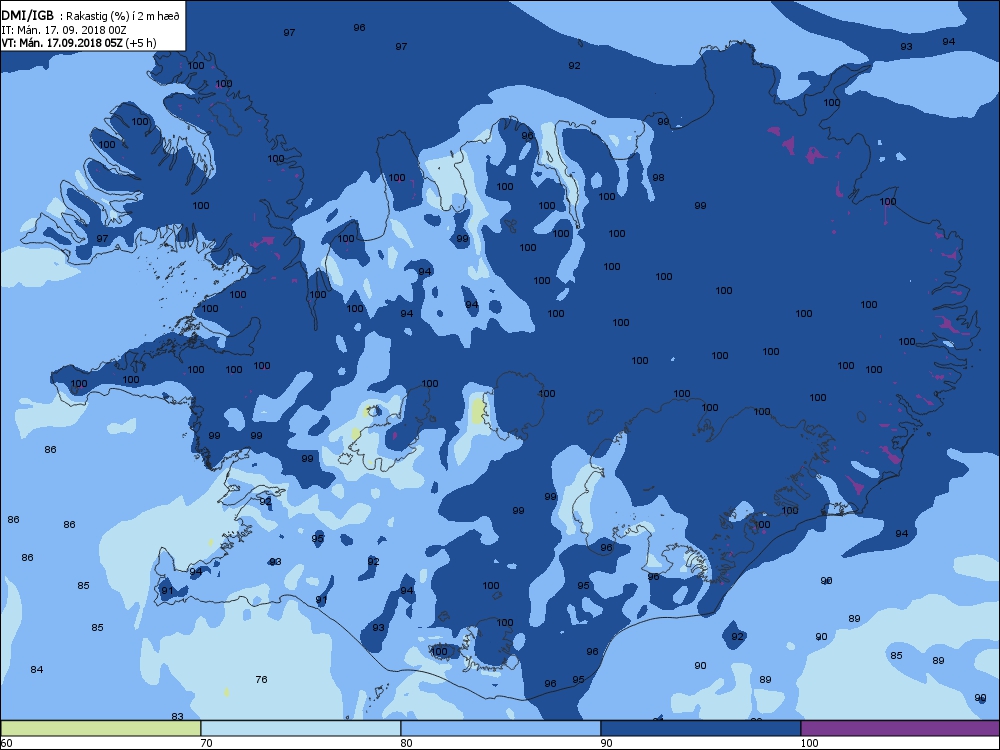
Task: Click the "VT: Mán. 17.09.2018 05Z (+5 h)" line
Action: (79, 43)
